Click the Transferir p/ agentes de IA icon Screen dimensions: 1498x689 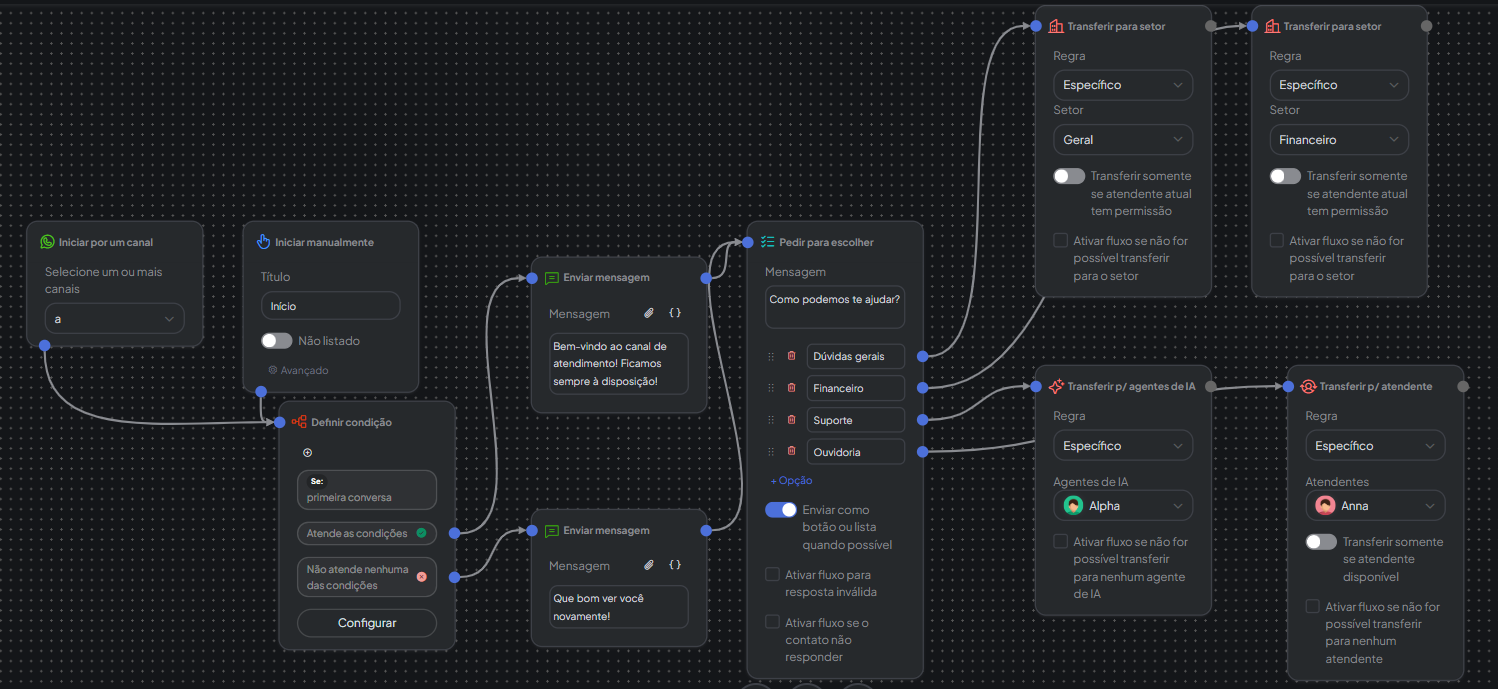1056,386
